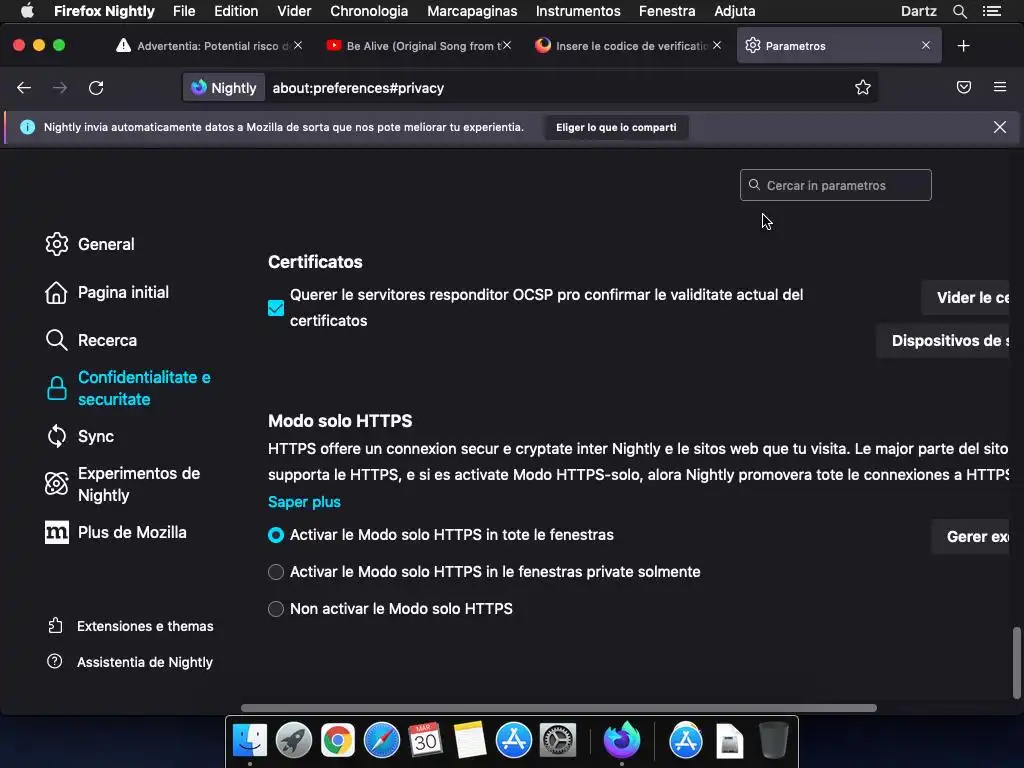Close the Insere le codice tab
The height and width of the screenshot is (768, 1024).
(x=717, y=45)
